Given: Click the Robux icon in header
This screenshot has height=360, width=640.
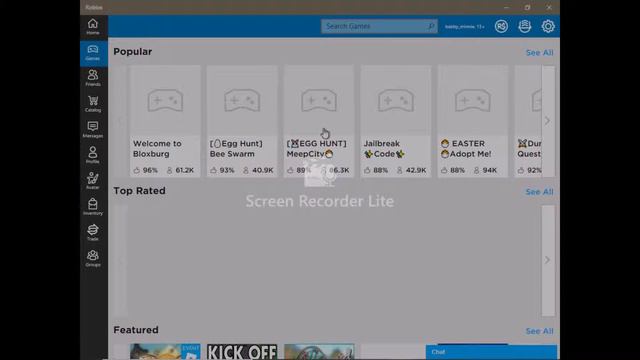Looking at the screenshot, I should 501,26.
